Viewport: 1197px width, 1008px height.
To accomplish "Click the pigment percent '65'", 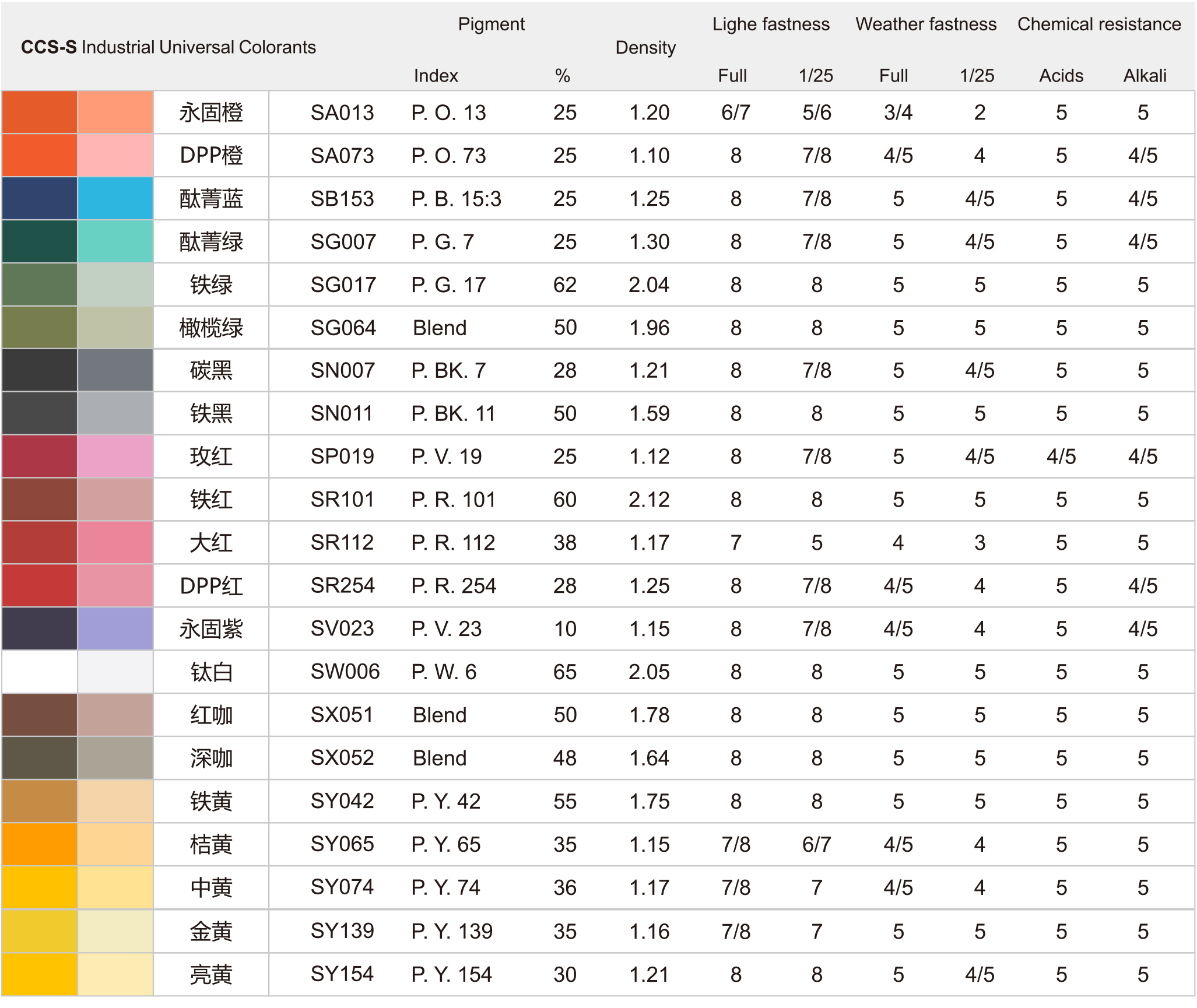I will click(x=565, y=672).
